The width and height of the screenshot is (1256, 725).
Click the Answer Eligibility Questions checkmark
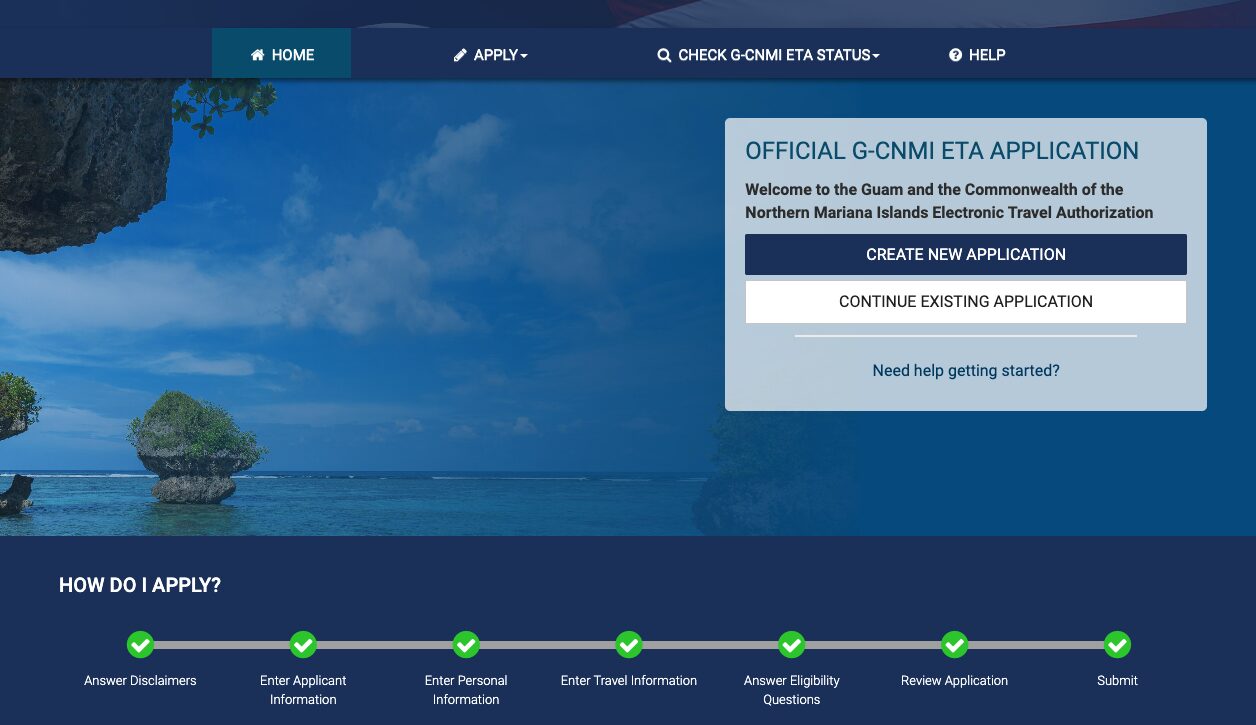coord(792,645)
